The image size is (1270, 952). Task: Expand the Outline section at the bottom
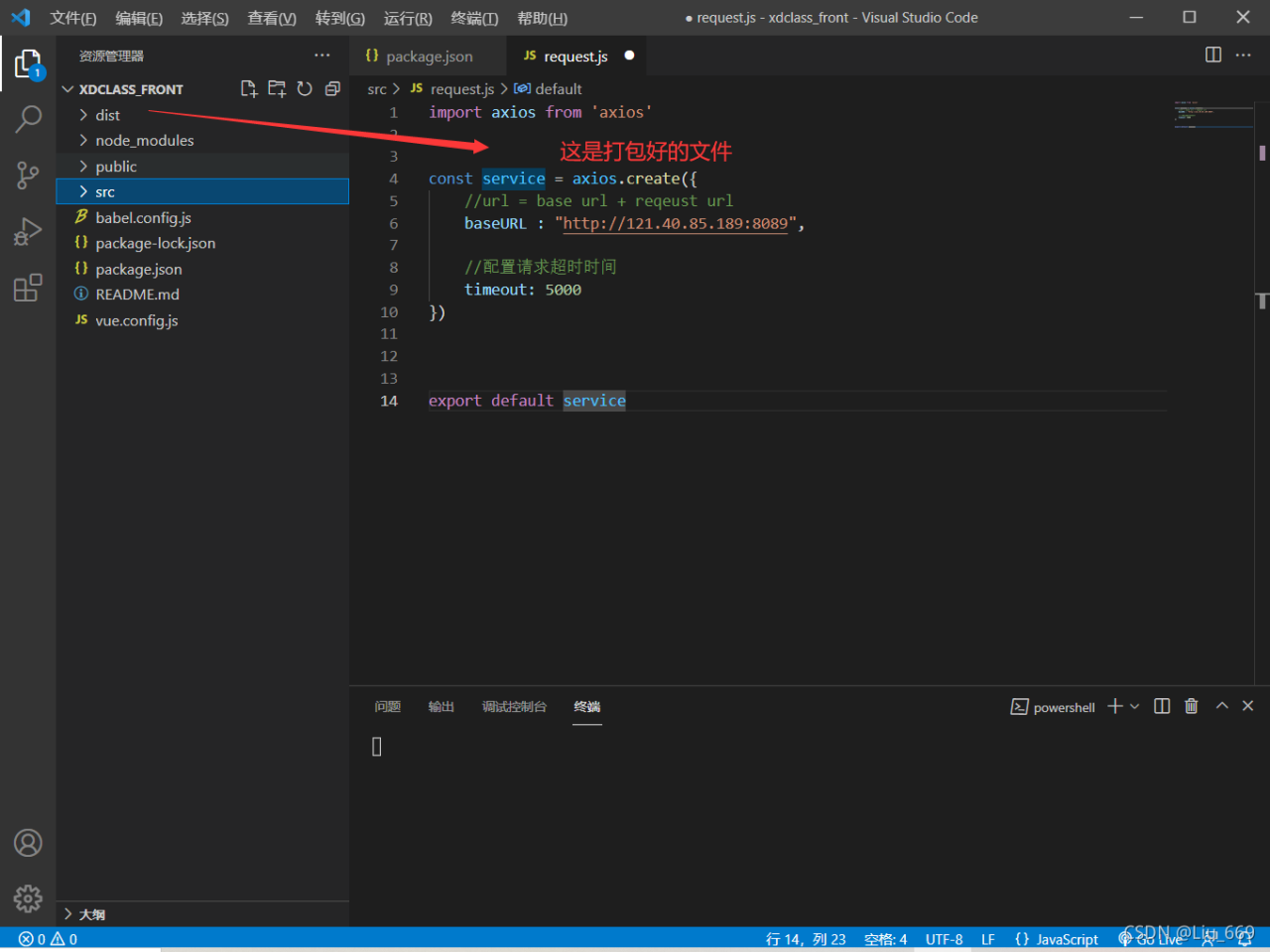[x=91, y=914]
